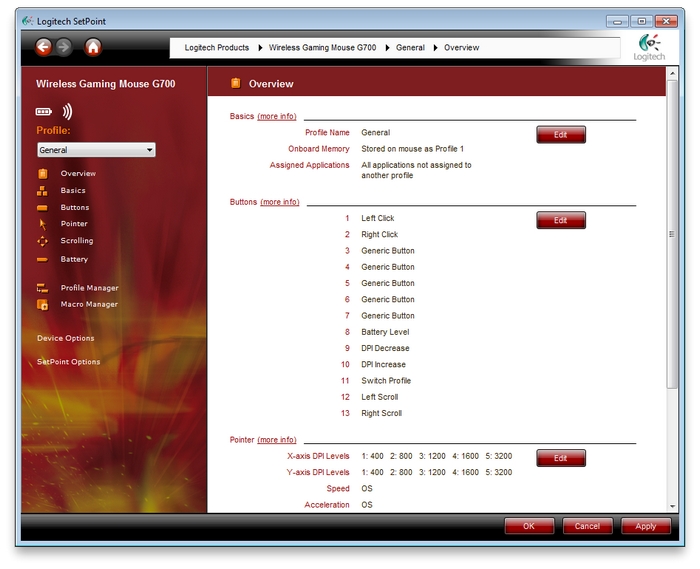Click the Y-axis DPI Levels label
This screenshot has width=700, height=569.
(x=318, y=473)
